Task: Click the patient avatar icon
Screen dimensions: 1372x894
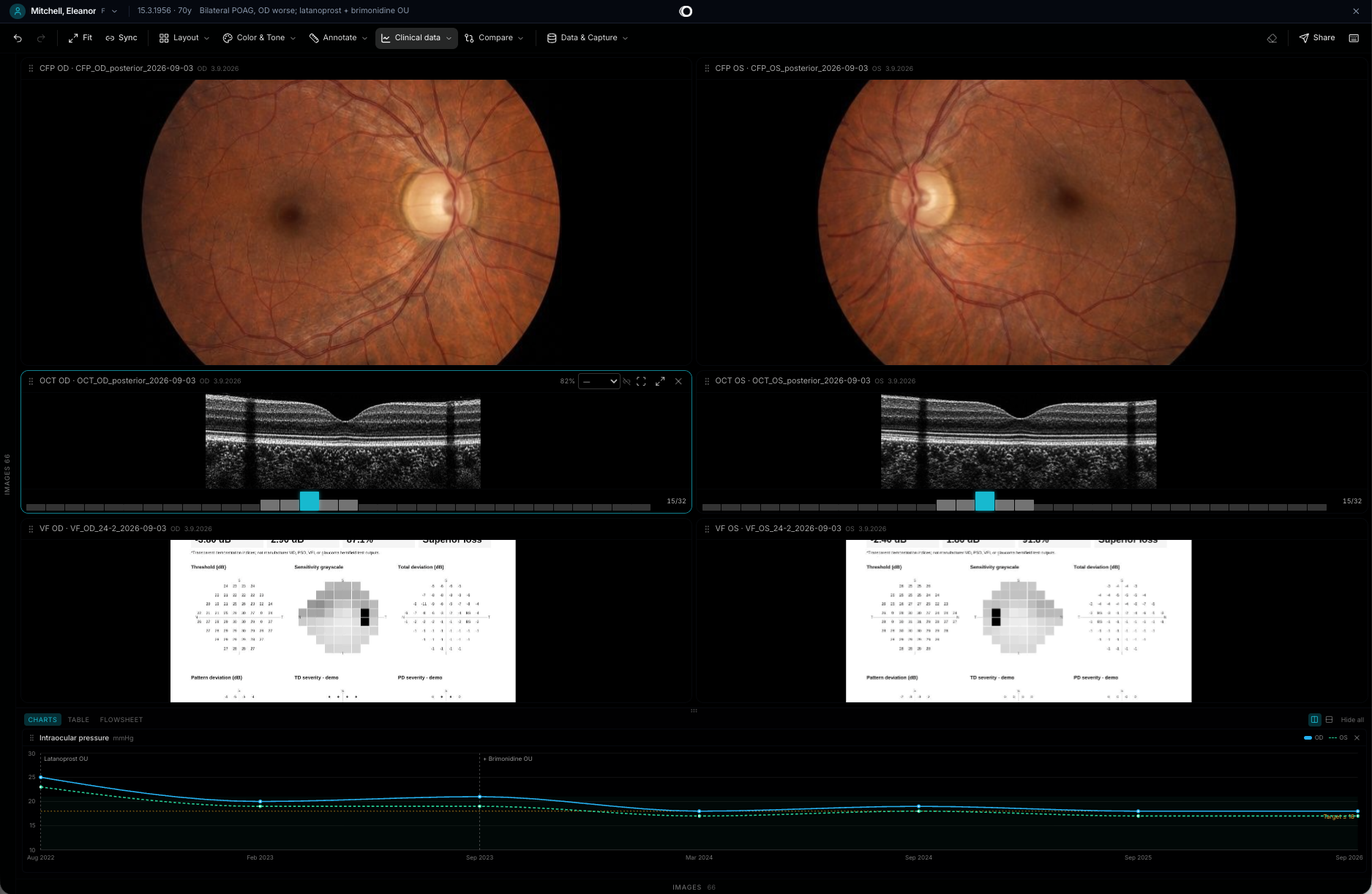Action: [x=18, y=11]
